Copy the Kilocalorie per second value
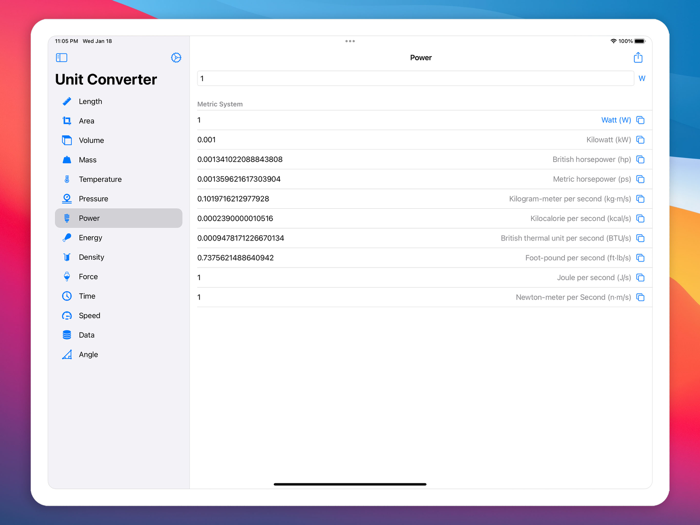This screenshot has width=700, height=525. [x=641, y=218]
